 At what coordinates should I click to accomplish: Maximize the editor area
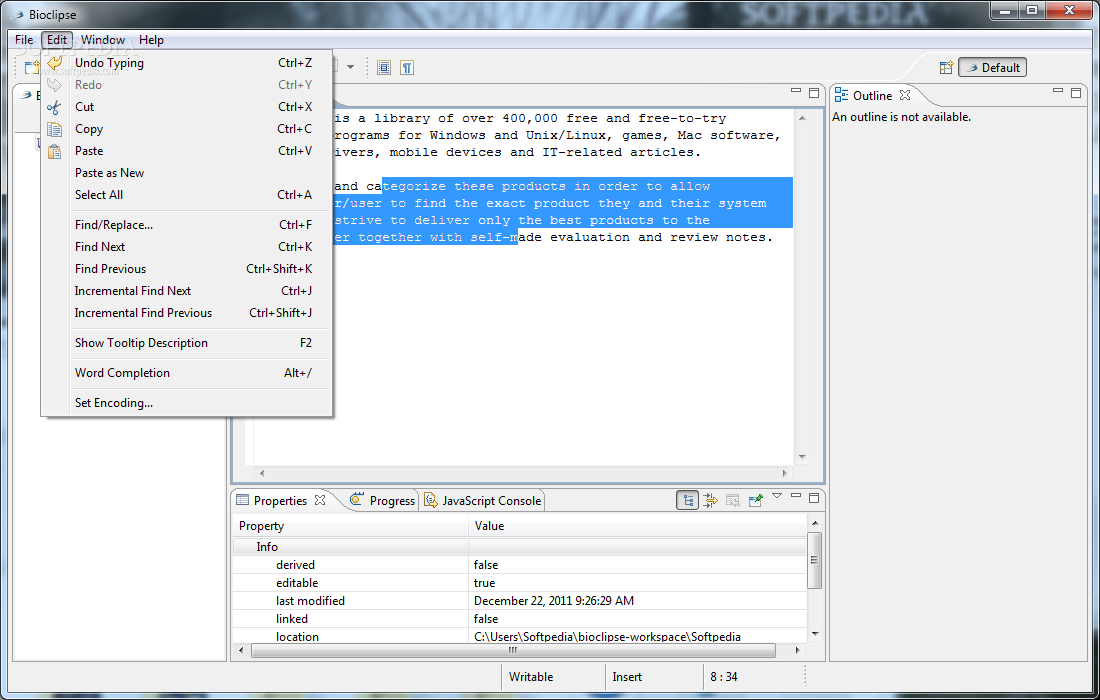(814, 93)
